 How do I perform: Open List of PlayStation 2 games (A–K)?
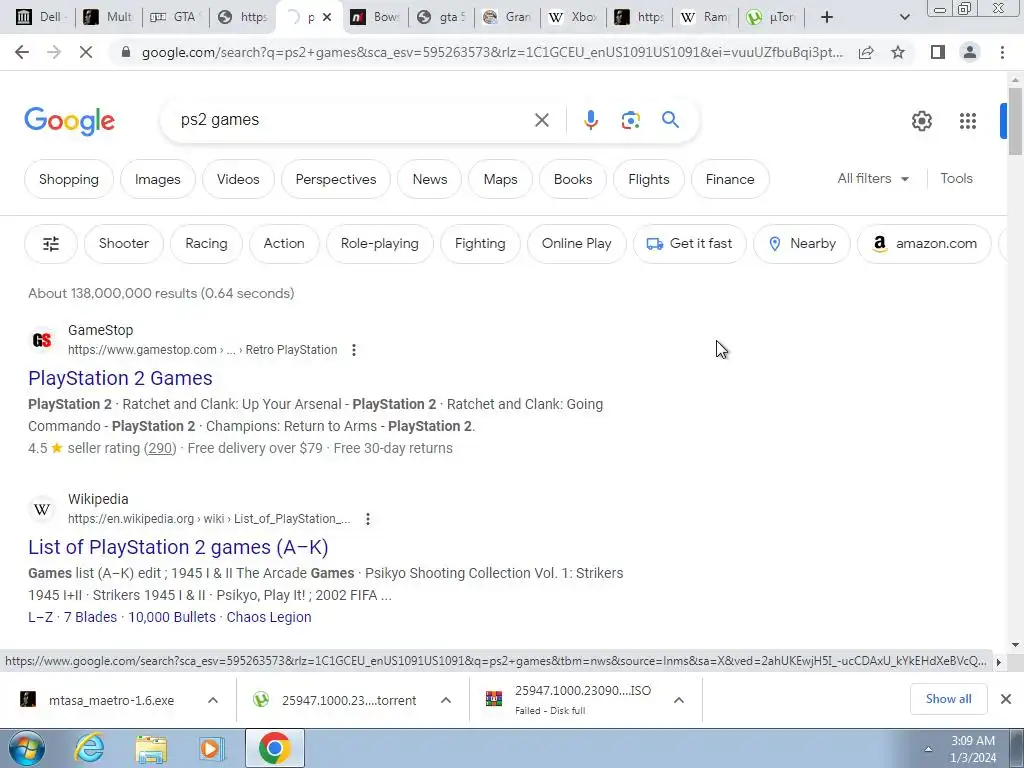(178, 547)
